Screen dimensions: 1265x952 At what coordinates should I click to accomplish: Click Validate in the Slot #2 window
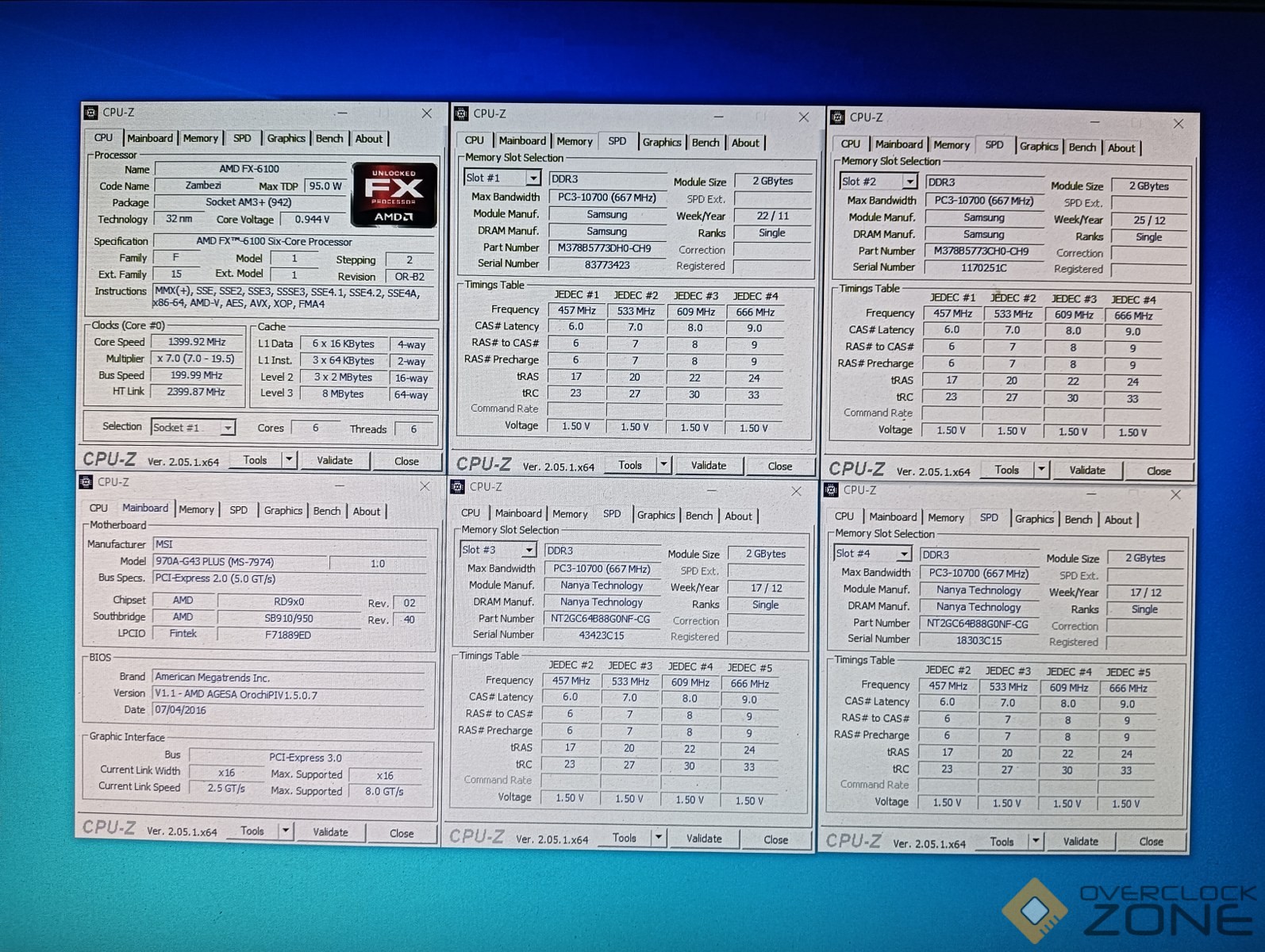[x=1086, y=470]
